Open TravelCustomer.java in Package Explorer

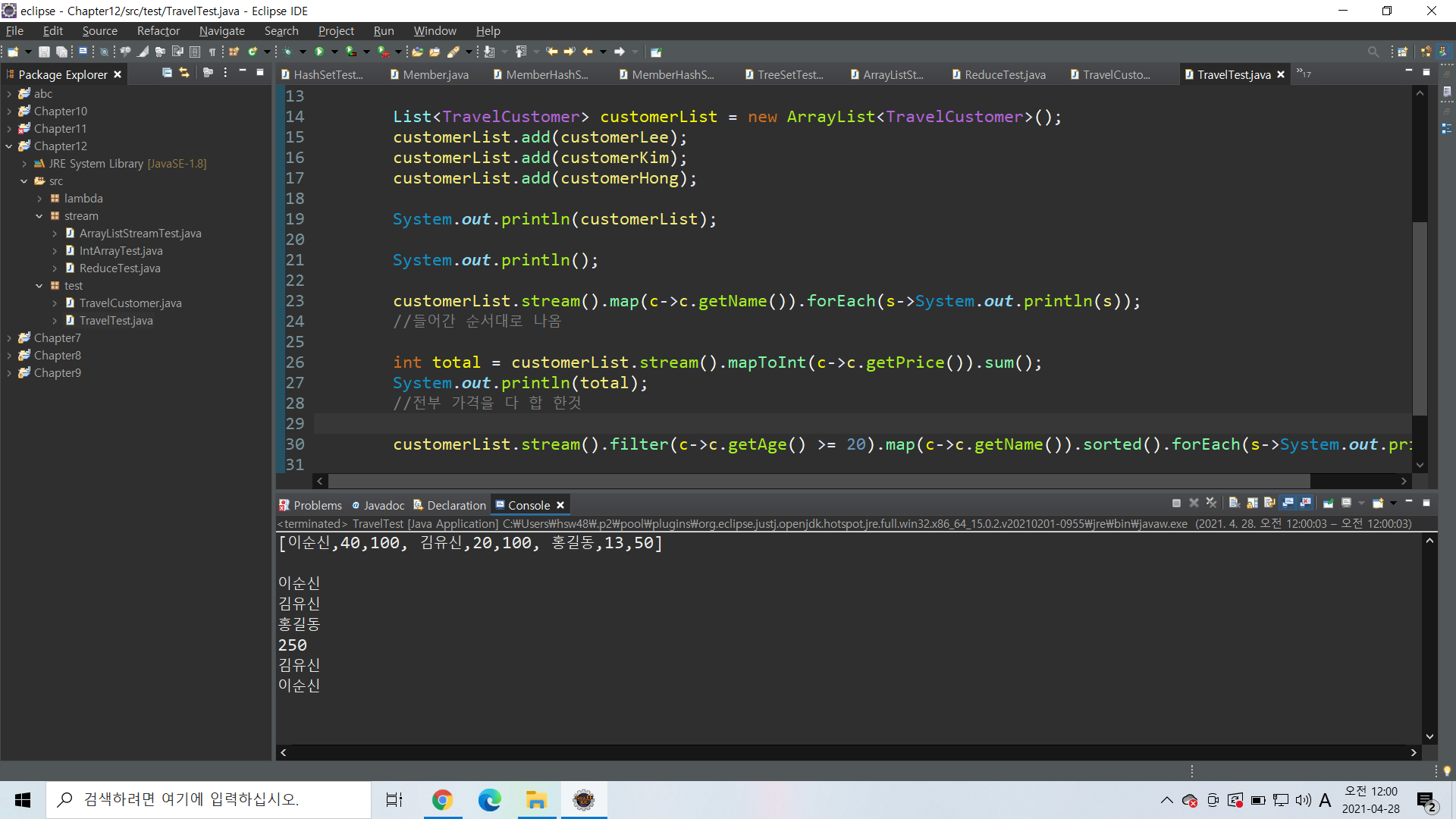[x=130, y=303]
